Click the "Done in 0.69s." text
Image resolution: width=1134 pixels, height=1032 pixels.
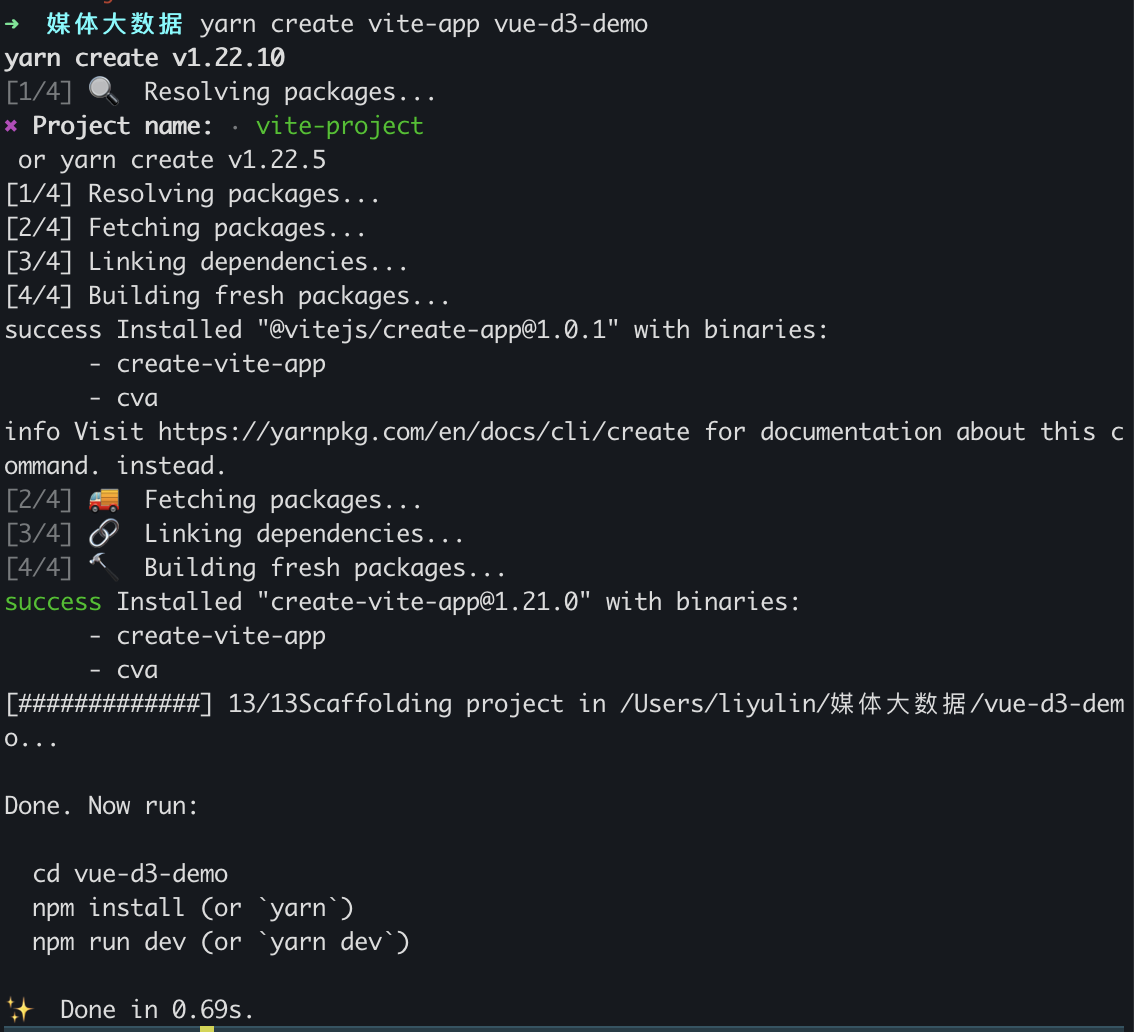point(157,1010)
